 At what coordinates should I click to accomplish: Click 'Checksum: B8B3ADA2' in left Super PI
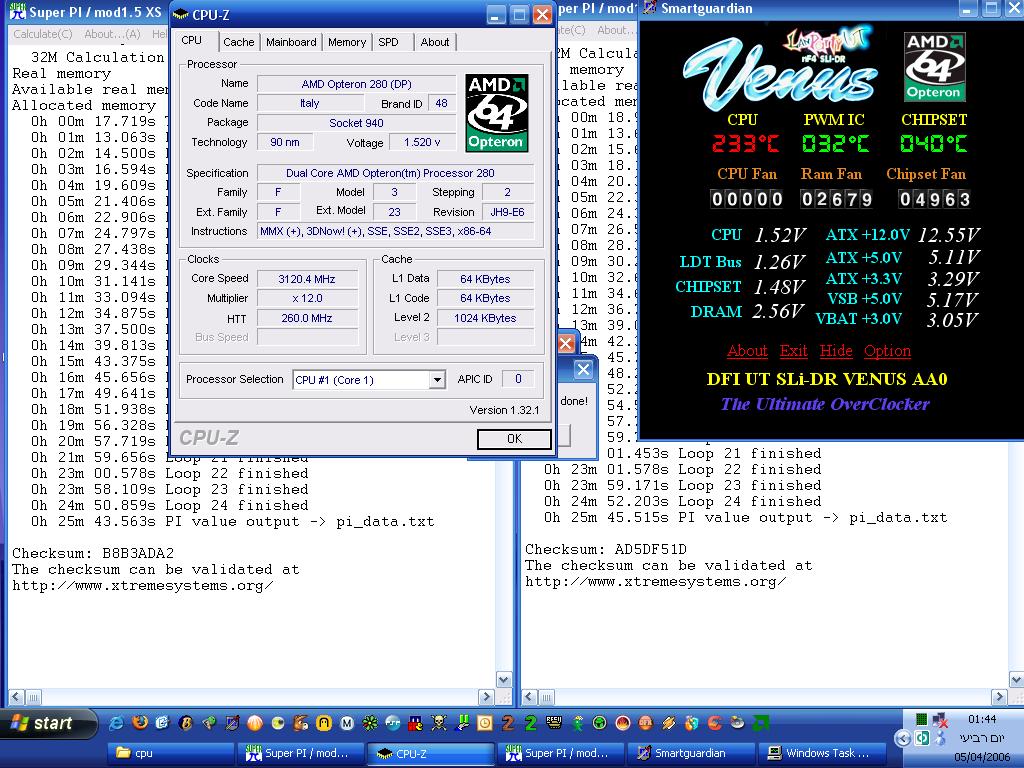(93, 553)
